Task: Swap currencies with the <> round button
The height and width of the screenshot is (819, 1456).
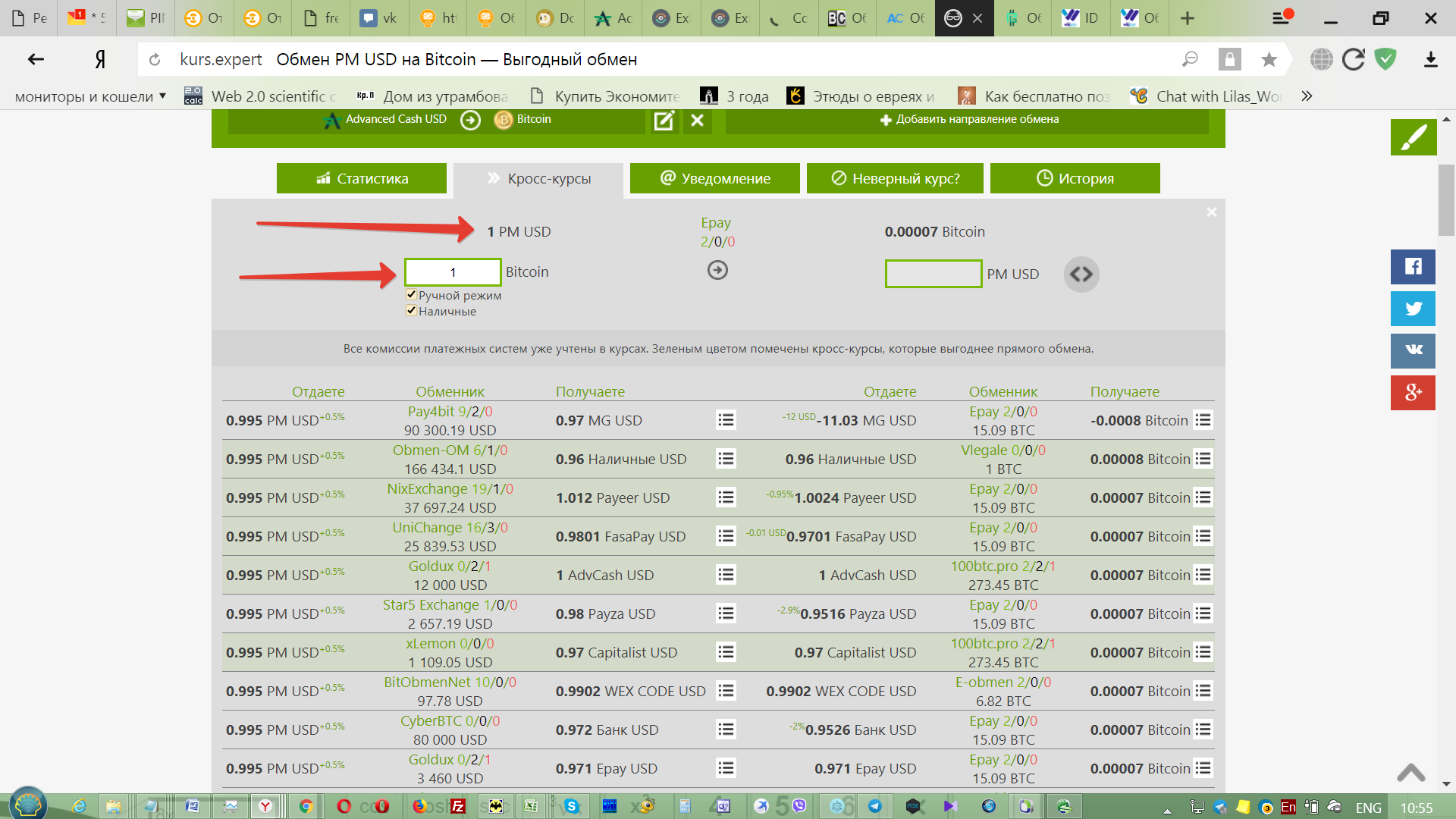Action: click(1081, 275)
